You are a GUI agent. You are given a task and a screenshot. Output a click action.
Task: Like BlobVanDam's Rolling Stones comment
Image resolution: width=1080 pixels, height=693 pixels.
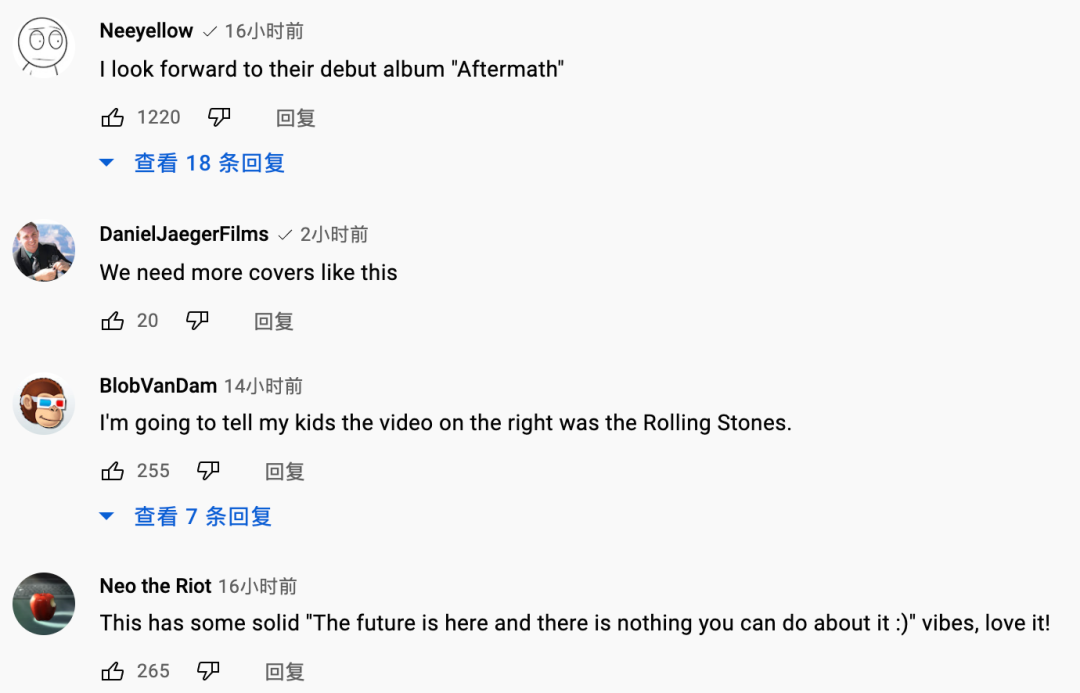point(112,471)
